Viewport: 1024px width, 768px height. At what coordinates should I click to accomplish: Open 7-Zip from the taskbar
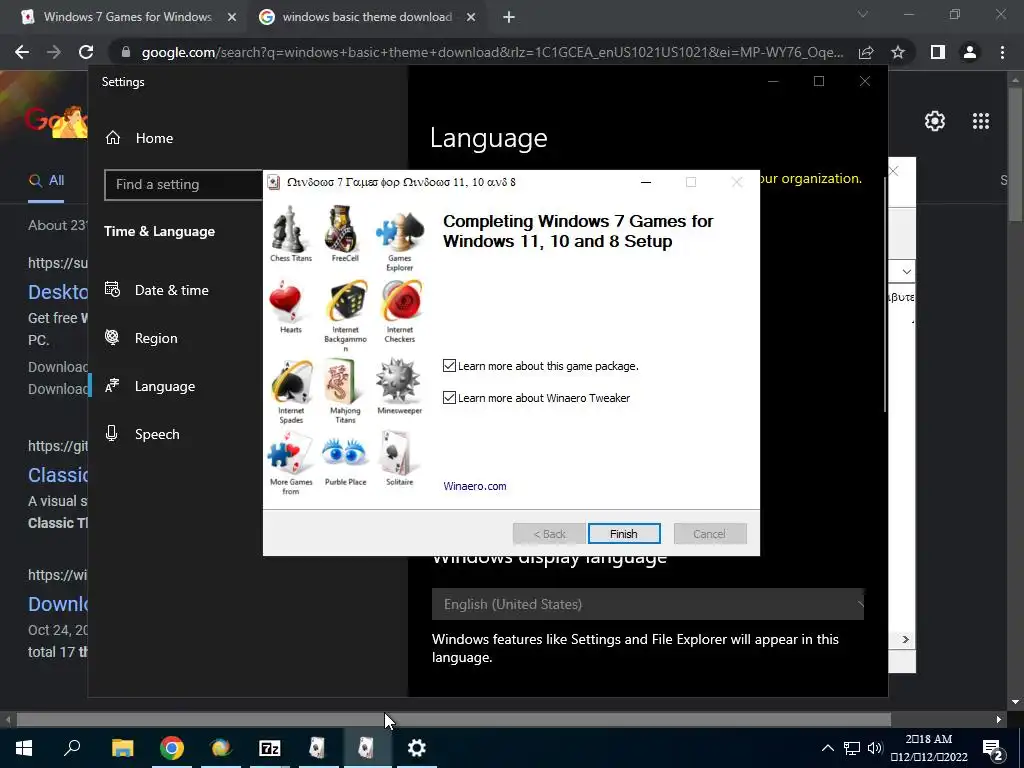pos(270,747)
